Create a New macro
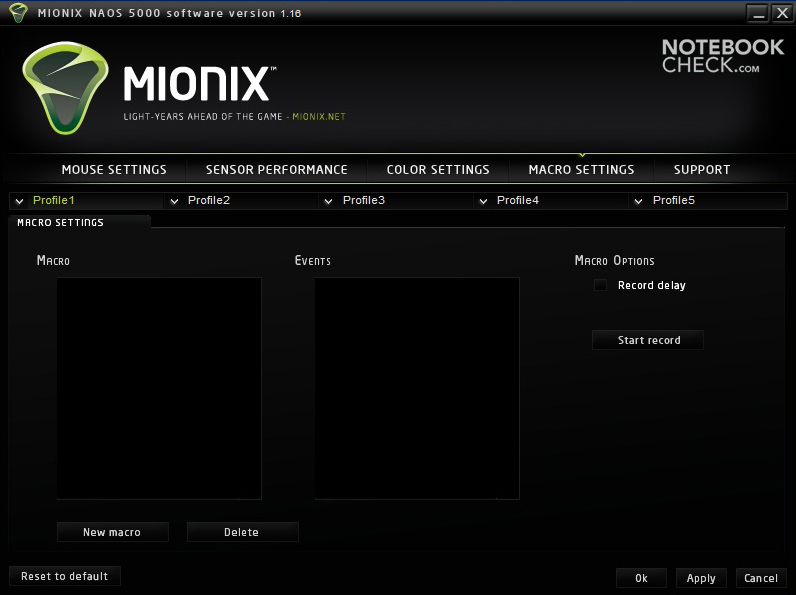 (113, 532)
